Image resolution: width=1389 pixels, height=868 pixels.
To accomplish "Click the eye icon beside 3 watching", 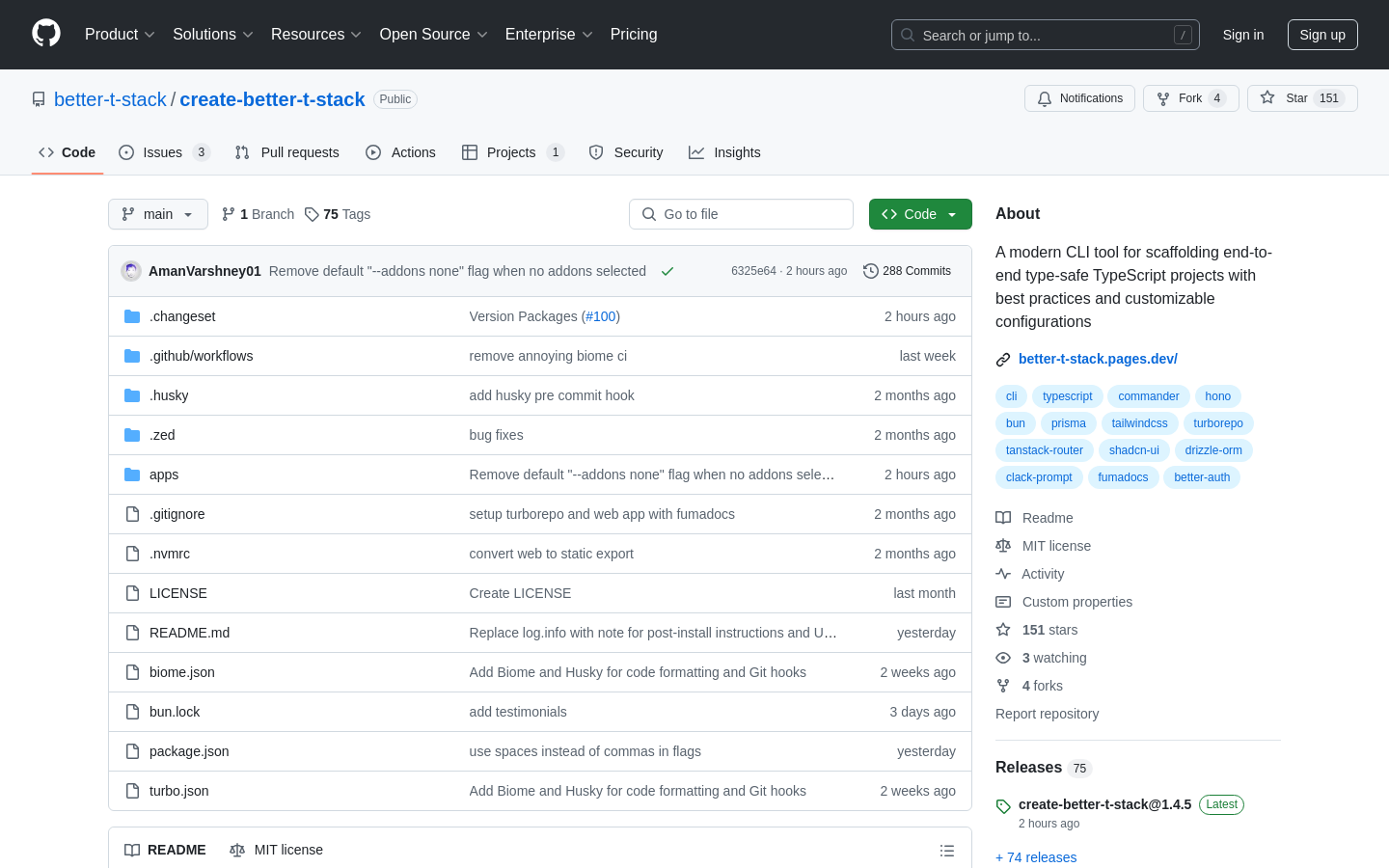I will (x=1003, y=658).
